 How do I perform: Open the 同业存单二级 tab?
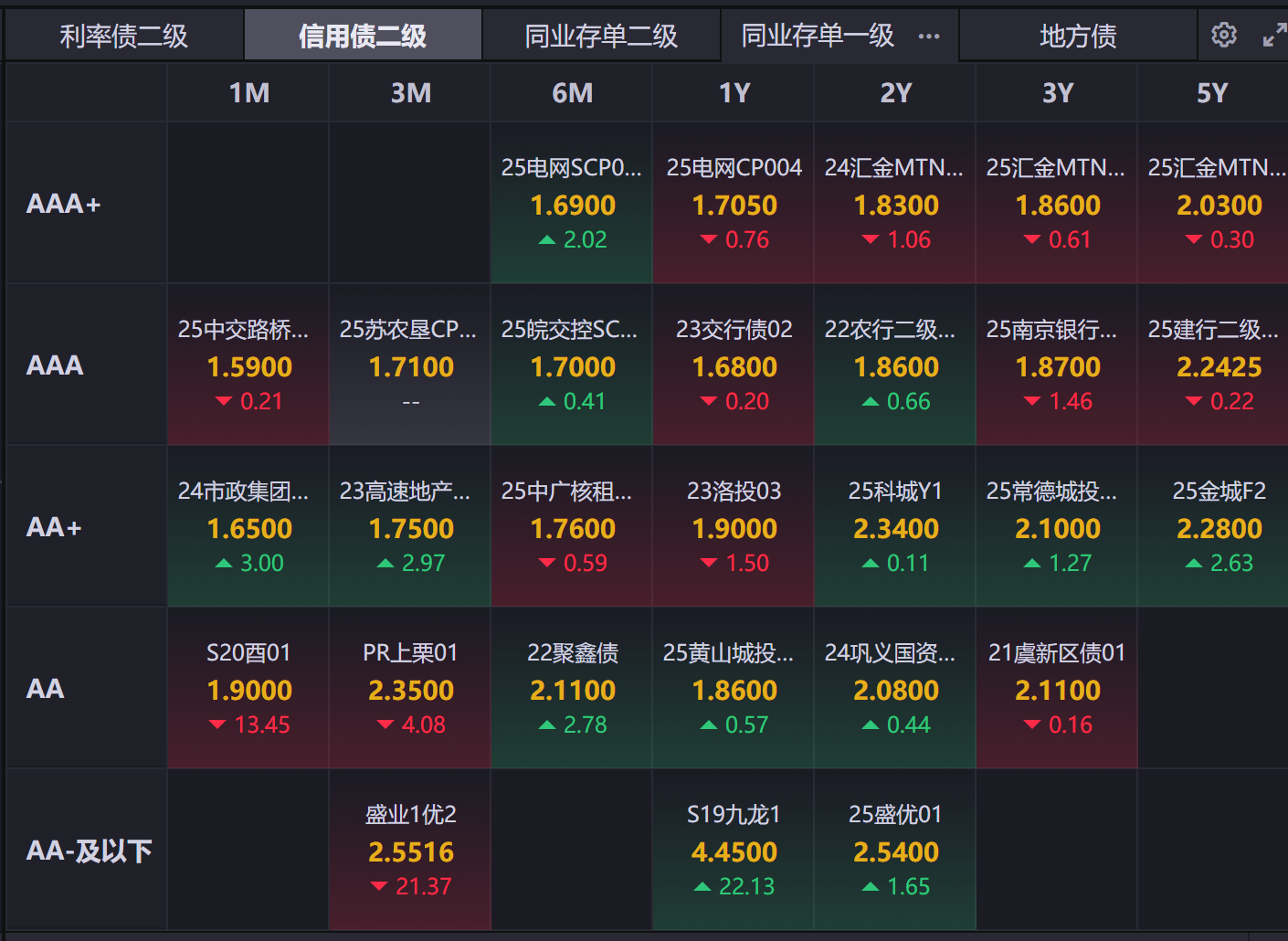point(601,36)
